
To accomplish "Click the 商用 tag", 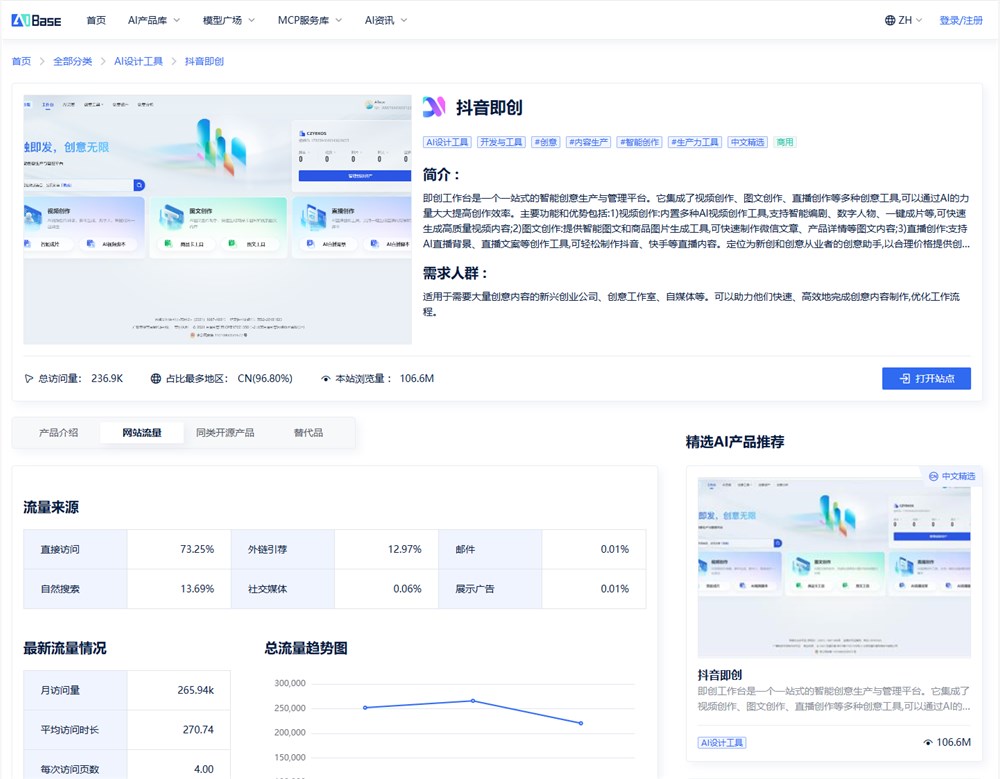I will click(785, 142).
